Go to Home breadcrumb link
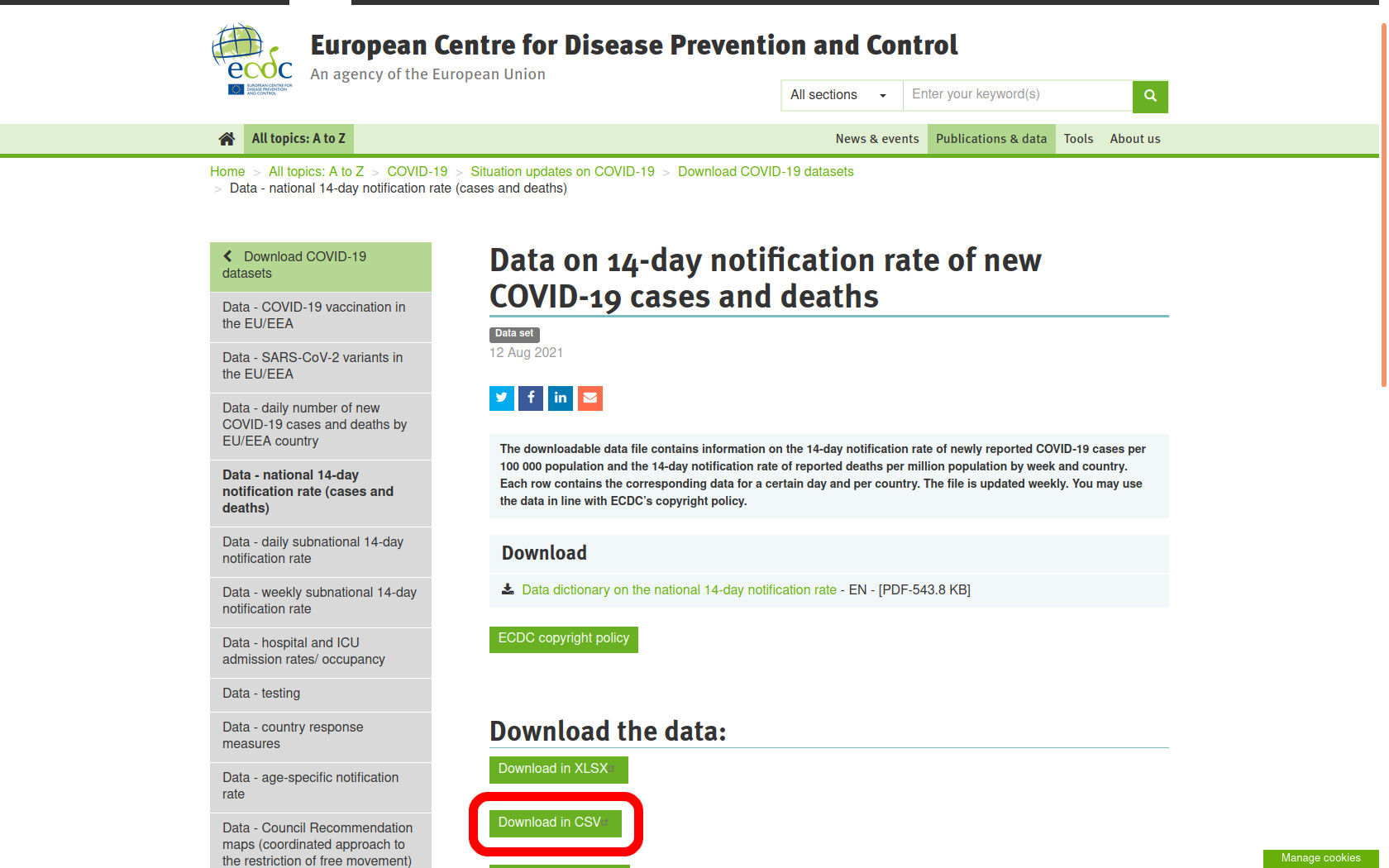Screen dimensions: 1389x868 click(227, 171)
